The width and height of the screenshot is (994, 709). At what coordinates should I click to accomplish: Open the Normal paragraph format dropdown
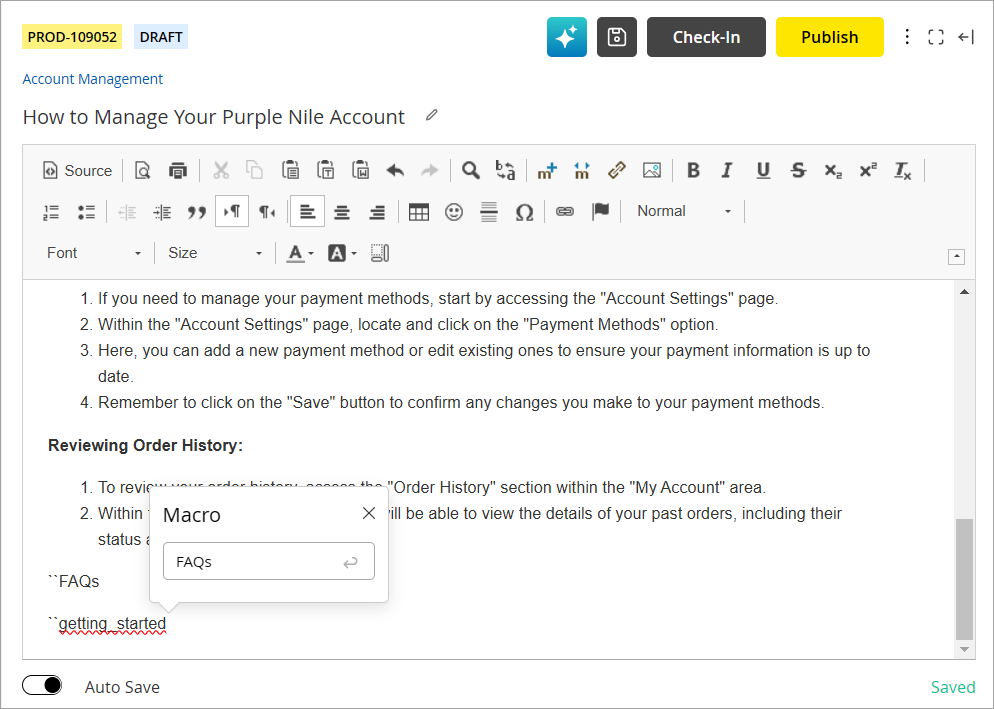pyautogui.click(x=684, y=211)
